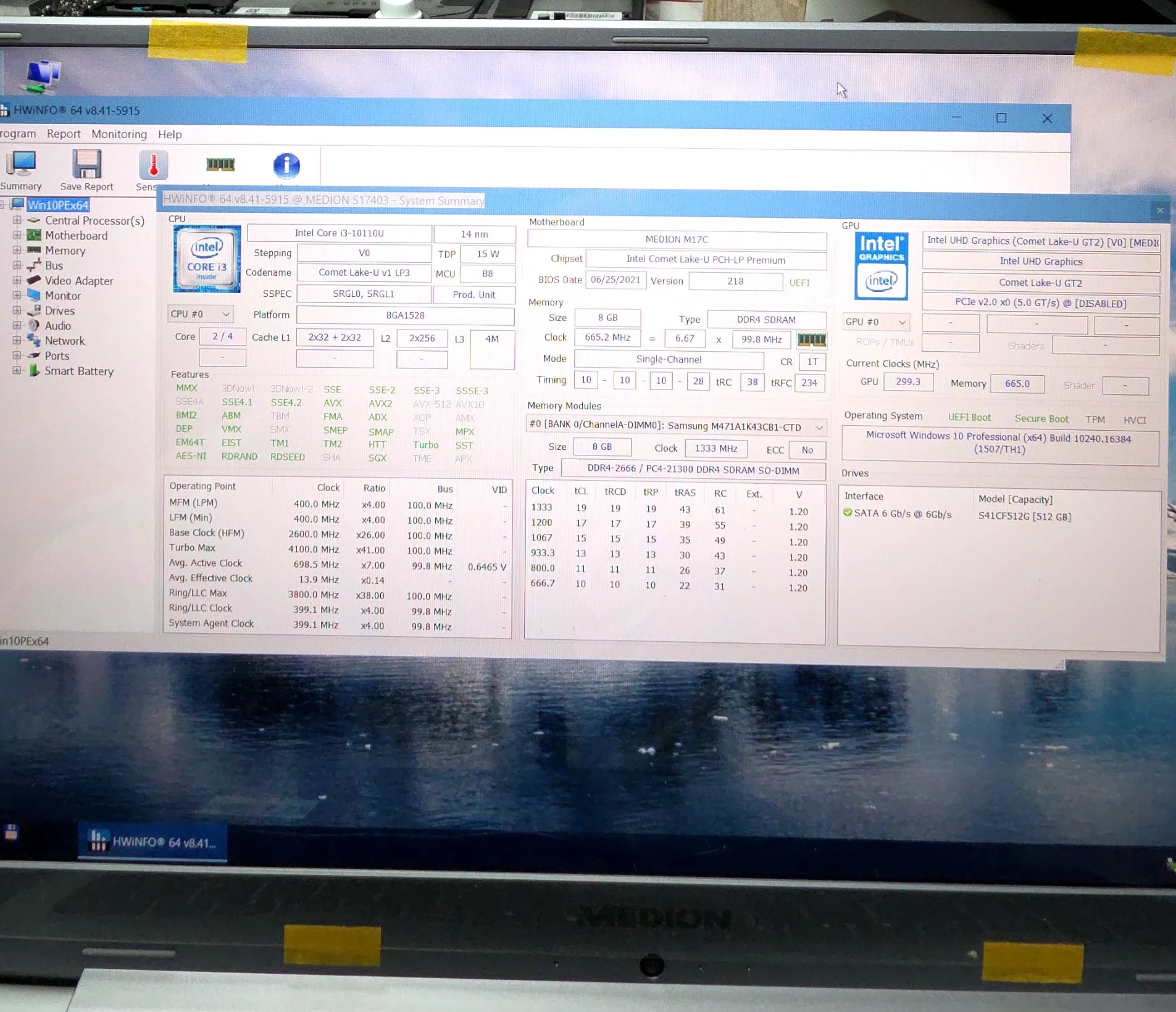Click the 'MEDION M17C' motherboard field

coord(677,239)
